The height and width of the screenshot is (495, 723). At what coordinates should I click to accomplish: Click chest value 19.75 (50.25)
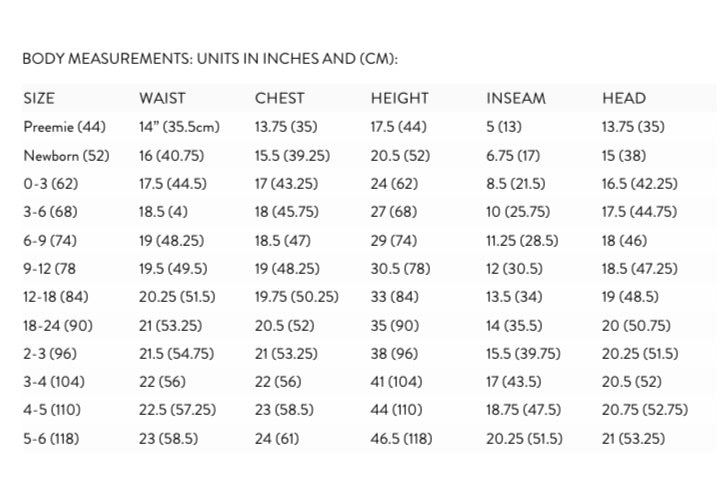point(296,297)
